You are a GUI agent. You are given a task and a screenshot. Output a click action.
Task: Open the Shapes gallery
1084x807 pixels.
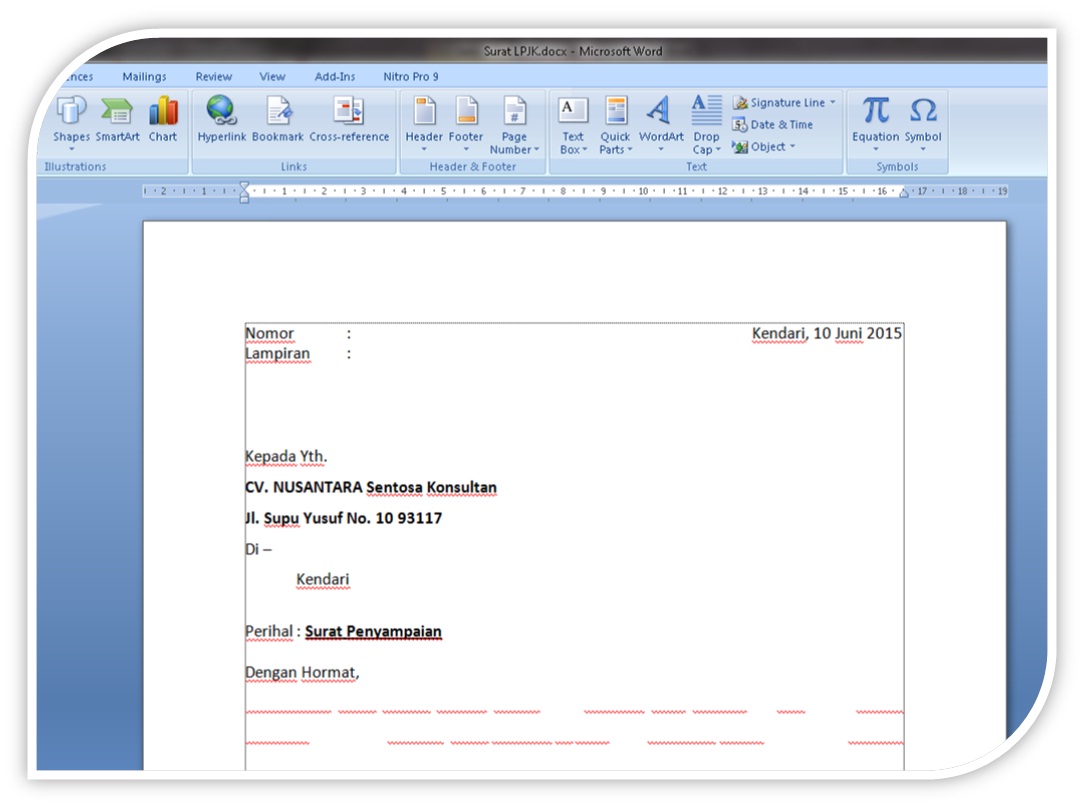[x=71, y=118]
